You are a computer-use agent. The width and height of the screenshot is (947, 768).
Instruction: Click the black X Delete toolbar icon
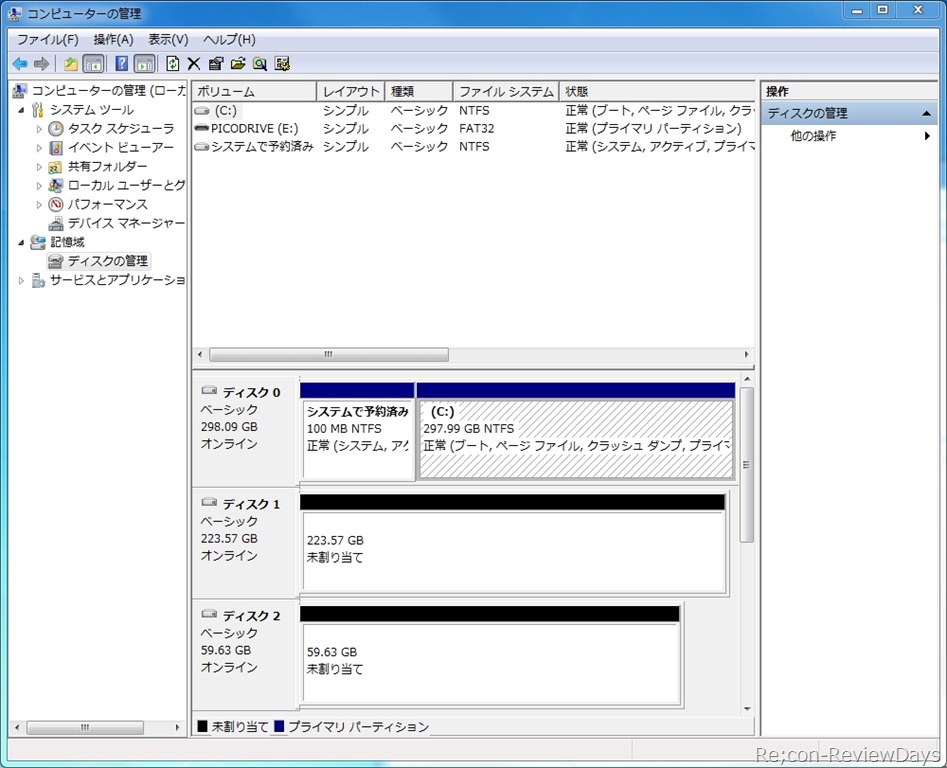pyautogui.click(x=194, y=63)
